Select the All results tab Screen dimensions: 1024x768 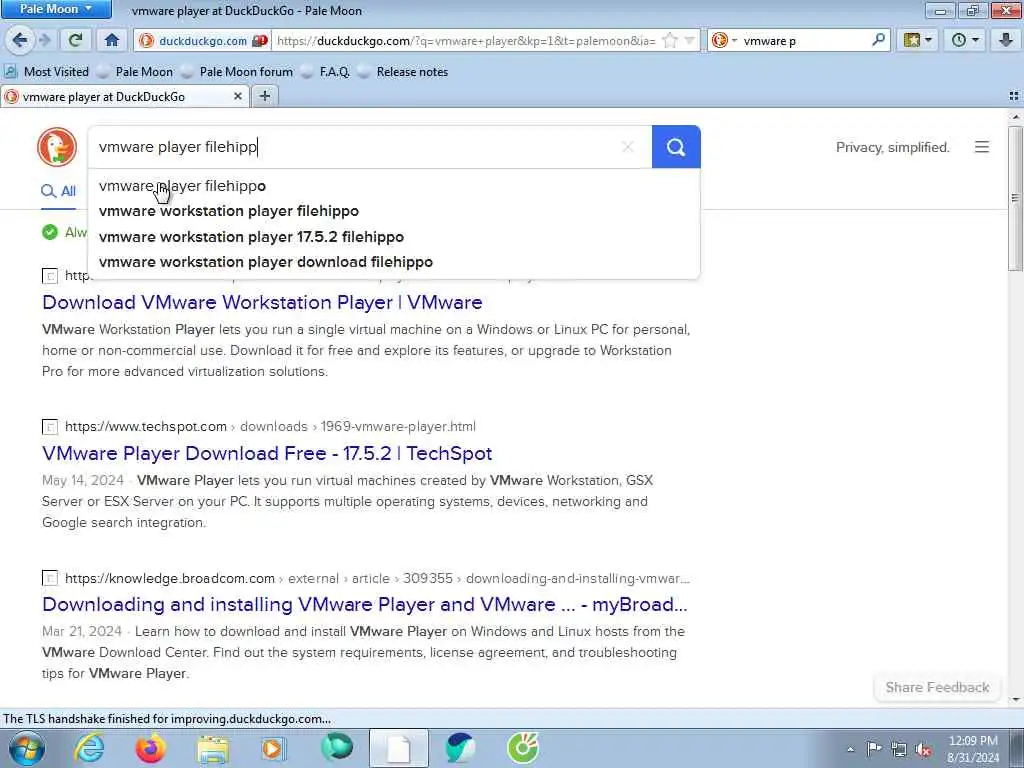point(59,191)
